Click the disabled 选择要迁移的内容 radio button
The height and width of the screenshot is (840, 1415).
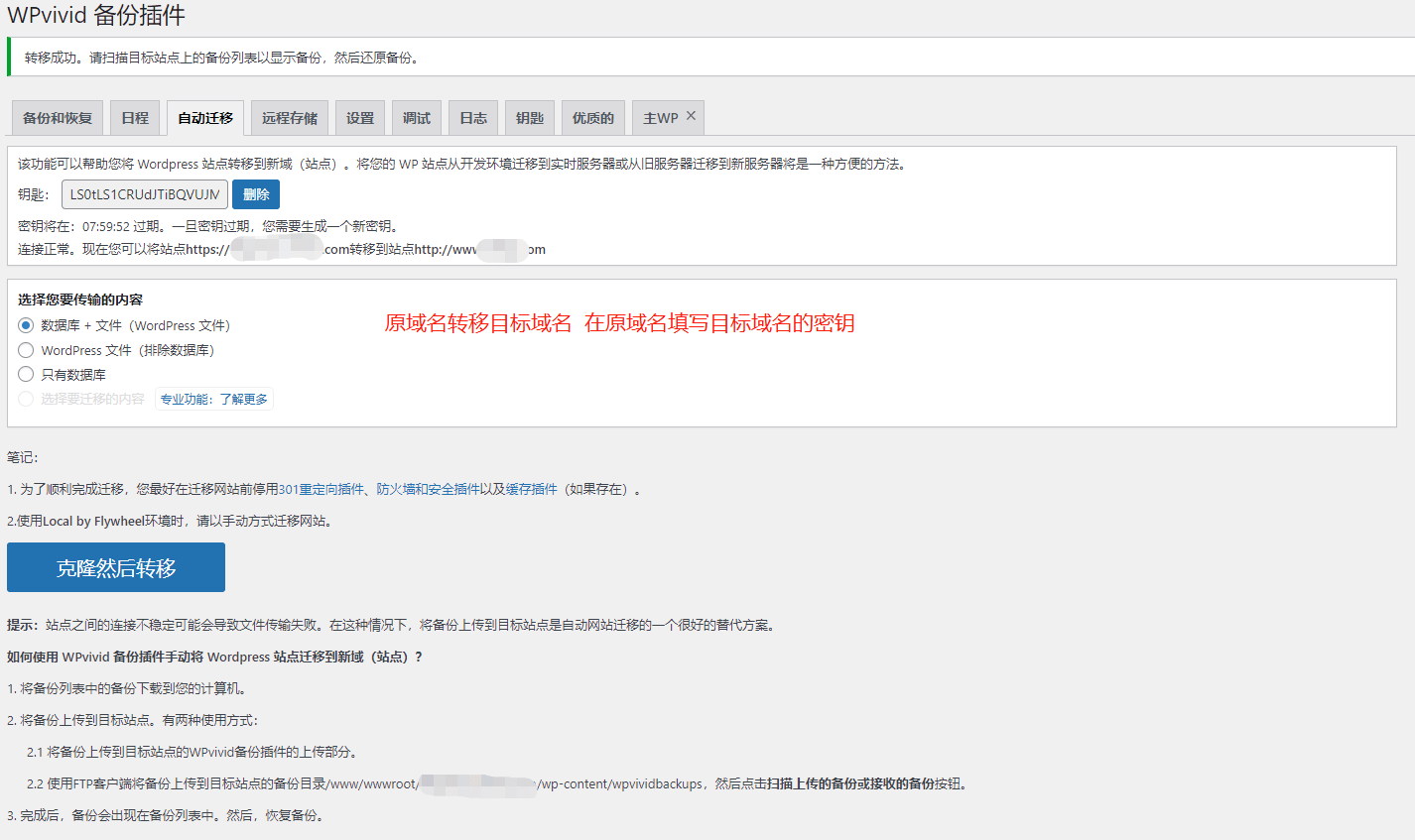pyautogui.click(x=26, y=399)
